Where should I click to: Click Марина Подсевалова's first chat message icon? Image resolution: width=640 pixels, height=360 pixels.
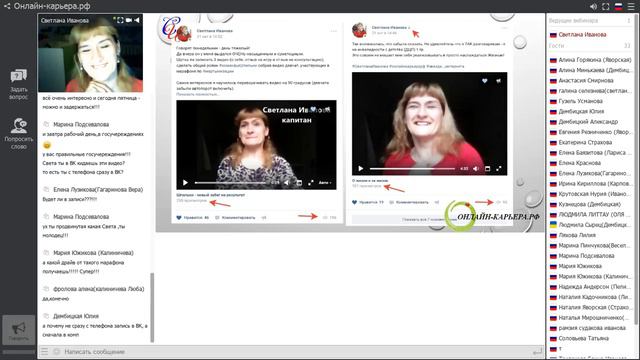pos(46,124)
